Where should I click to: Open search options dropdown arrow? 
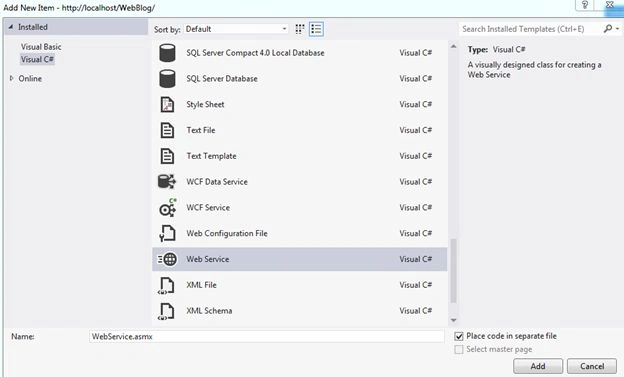coord(617,29)
